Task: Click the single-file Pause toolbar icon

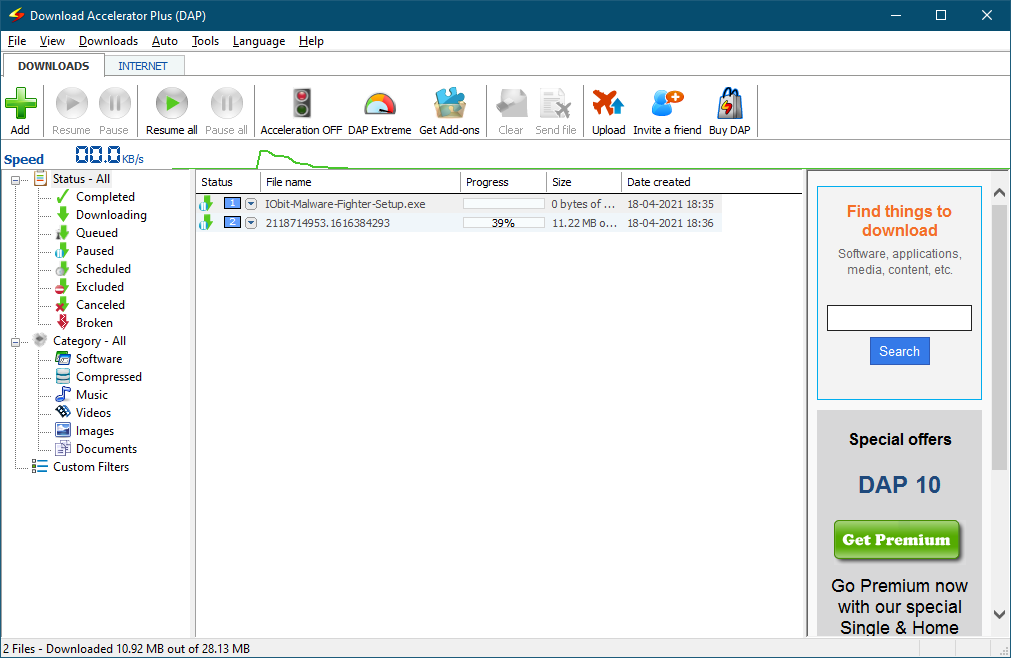Action: click(115, 103)
